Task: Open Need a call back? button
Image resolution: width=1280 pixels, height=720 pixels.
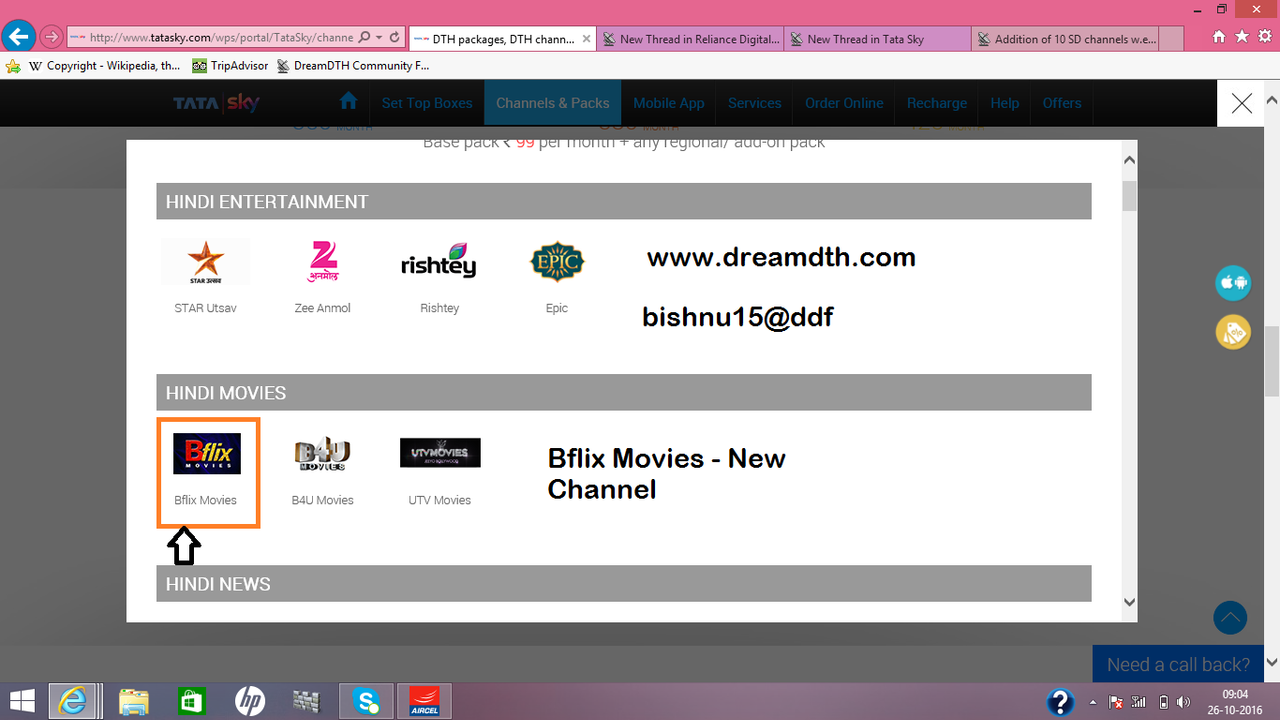Action: [x=1178, y=665]
